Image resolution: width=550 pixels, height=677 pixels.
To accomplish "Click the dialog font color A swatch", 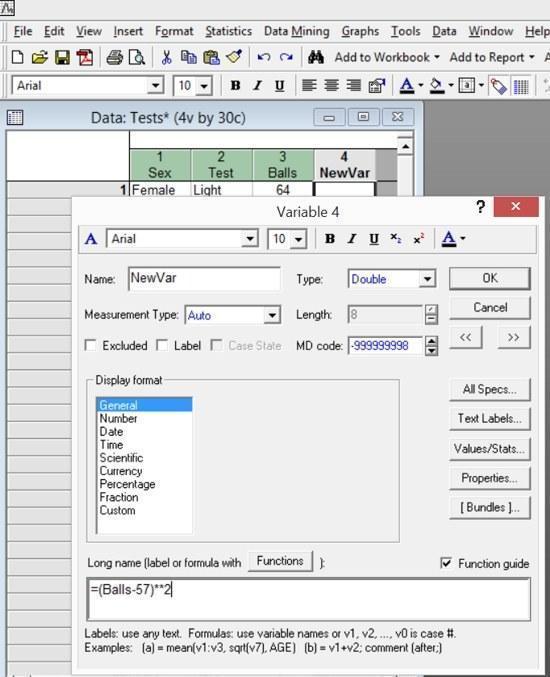I will point(449,238).
